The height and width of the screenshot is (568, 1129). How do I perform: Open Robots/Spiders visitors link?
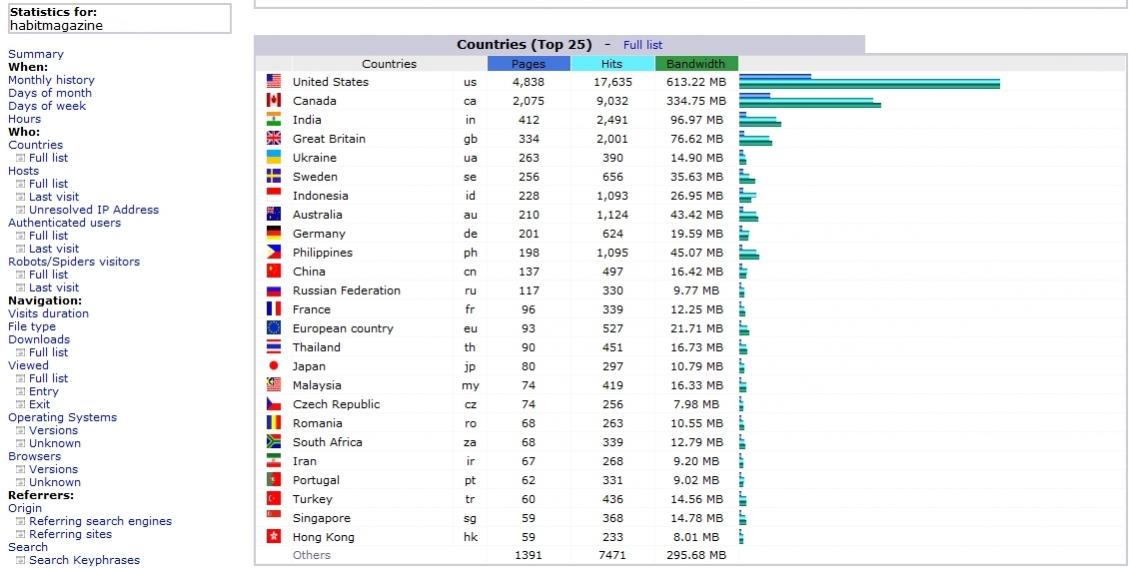coord(73,261)
